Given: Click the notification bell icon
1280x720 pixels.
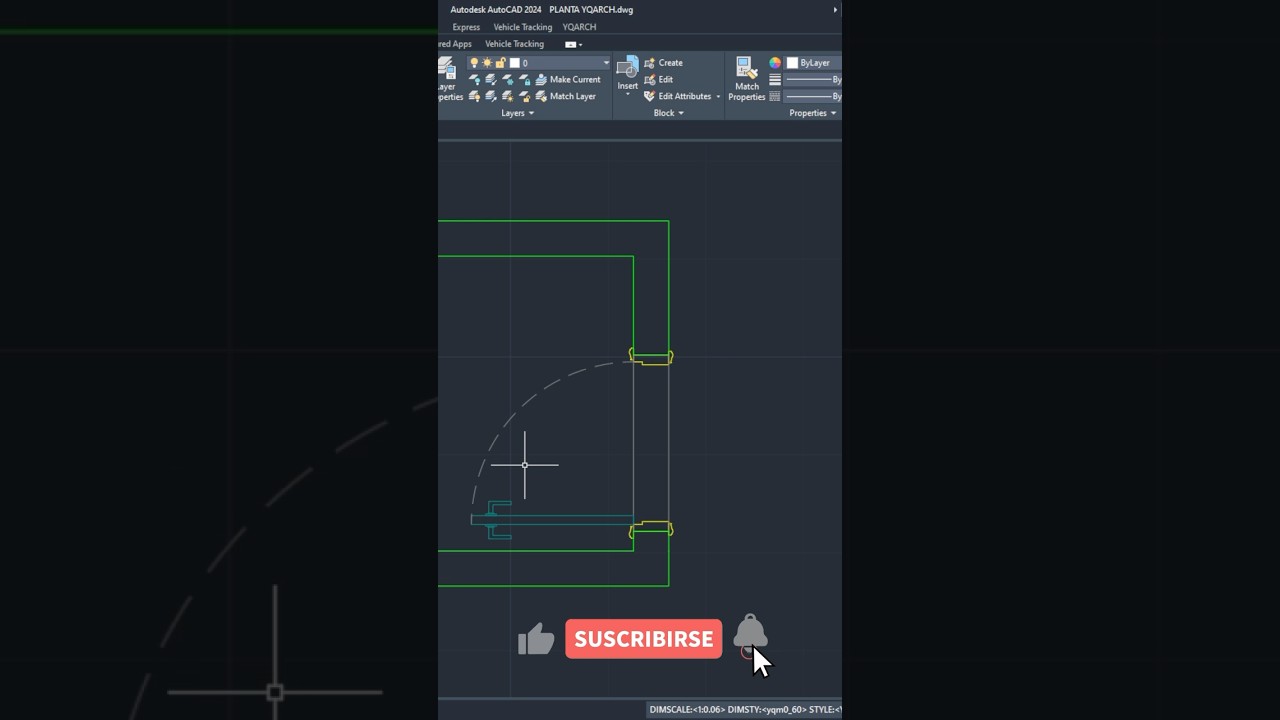Looking at the screenshot, I should click(x=750, y=632).
